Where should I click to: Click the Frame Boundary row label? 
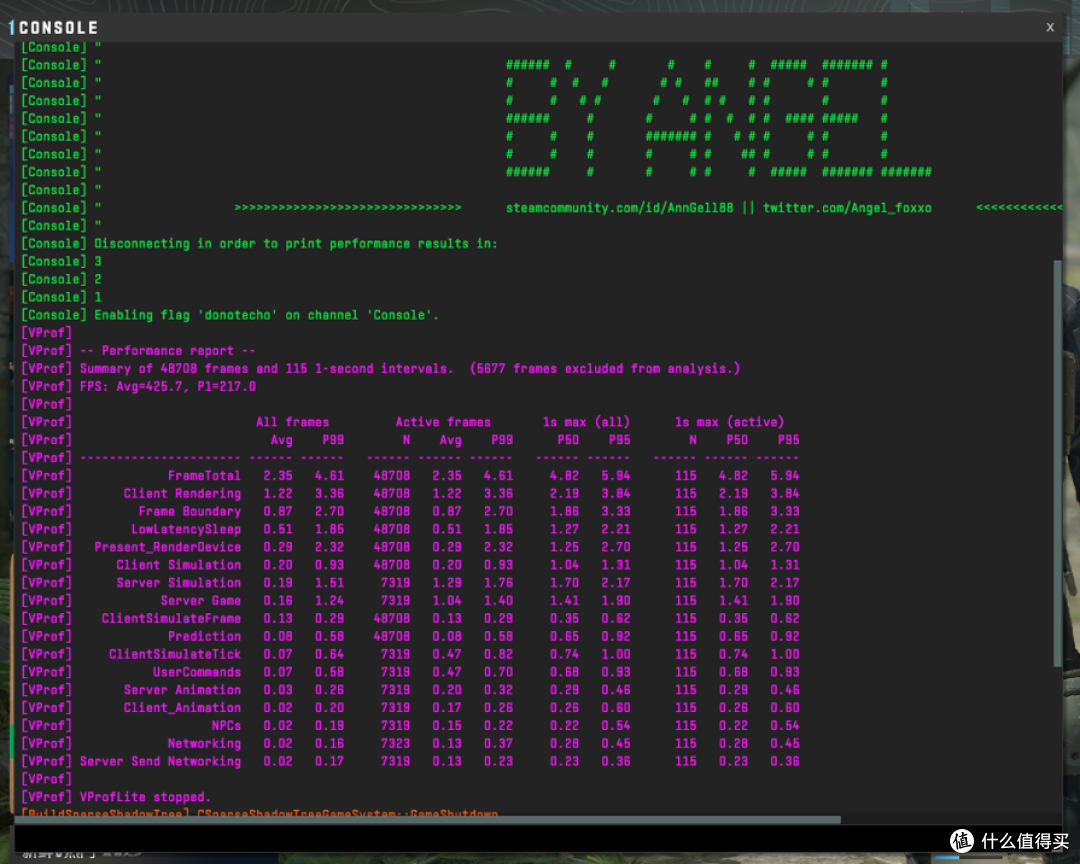click(190, 511)
